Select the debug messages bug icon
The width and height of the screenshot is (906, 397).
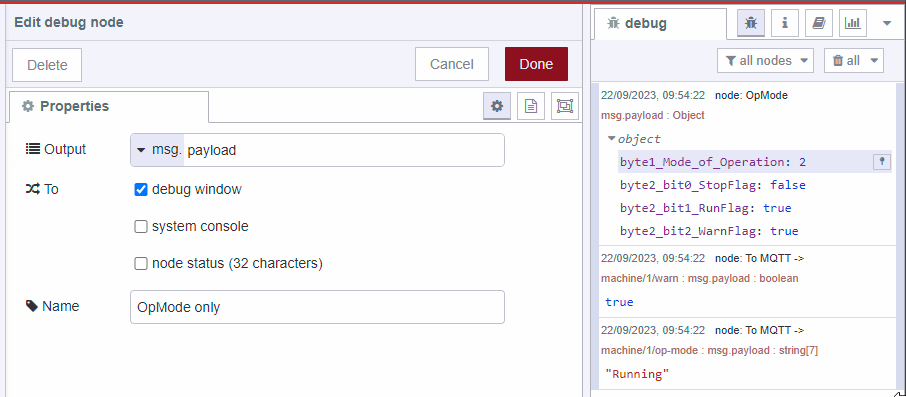coord(751,23)
